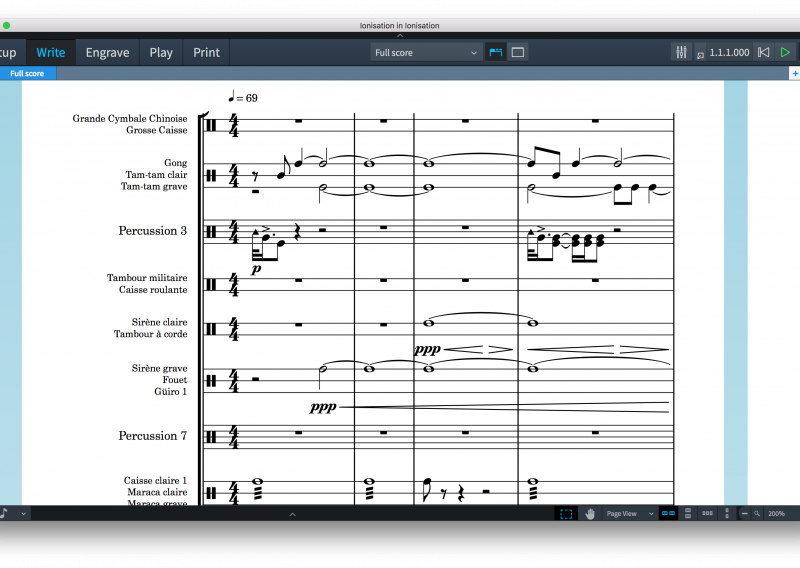The height and width of the screenshot is (568, 800).
Task: Click the Tam-tam clair label
Action: pos(156,175)
